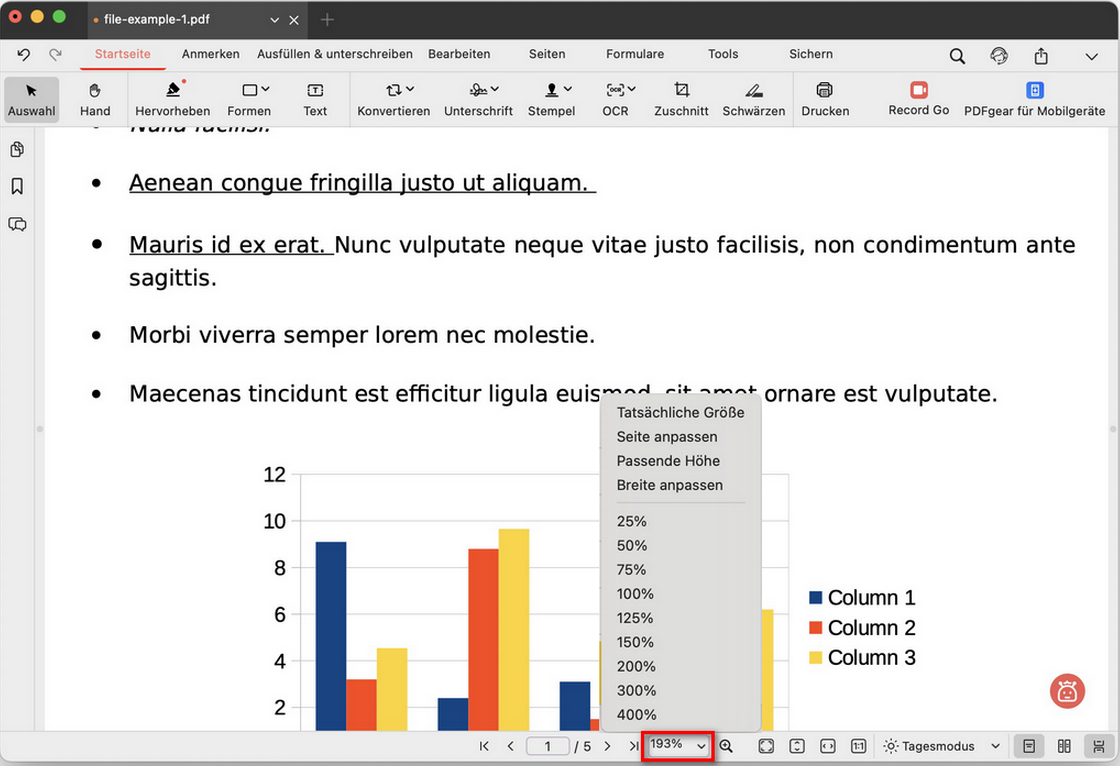Click the search magnifier icon
The width and height of the screenshot is (1120, 766).
pyautogui.click(x=957, y=56)
